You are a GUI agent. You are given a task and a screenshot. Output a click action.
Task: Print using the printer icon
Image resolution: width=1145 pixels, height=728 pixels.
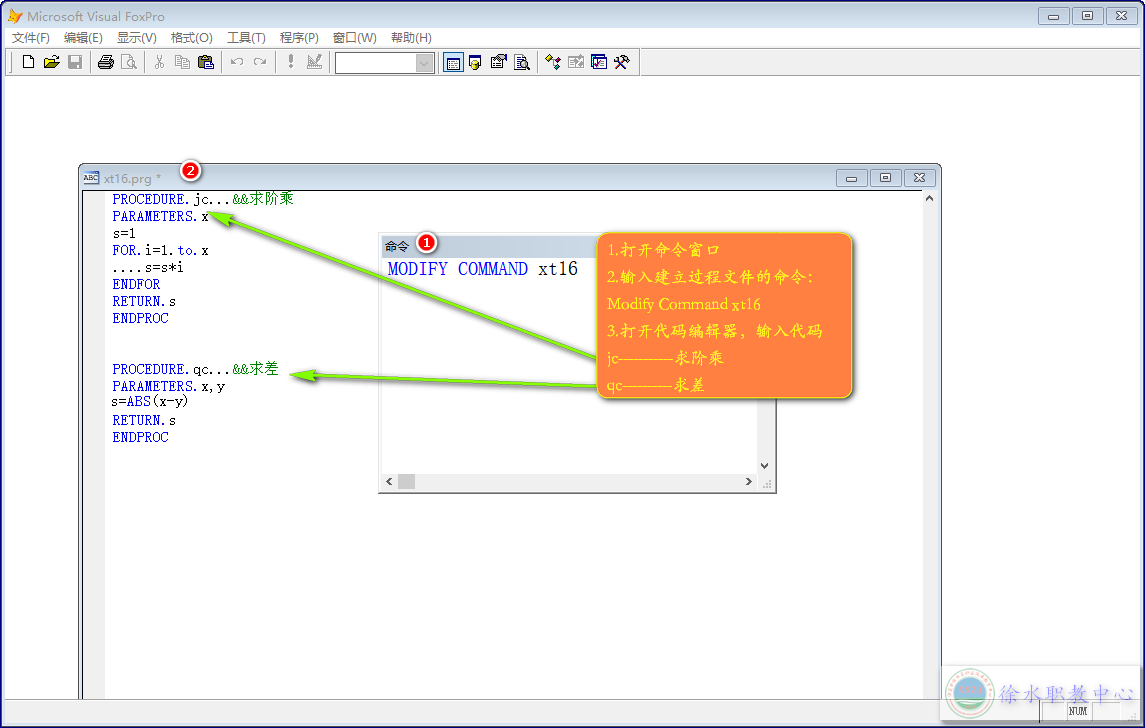point(106,62)
